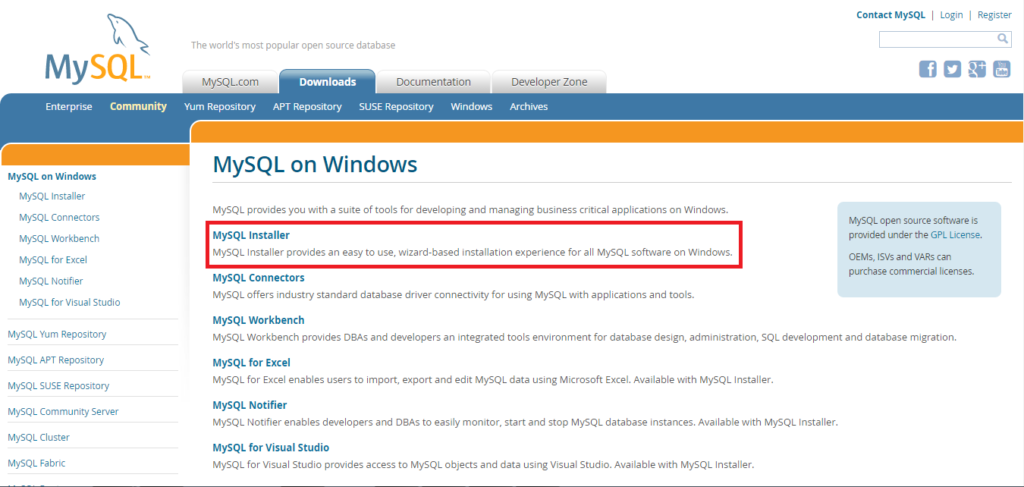This screenshot has height=487, width=1024.
Task: Open MySQL Workbench heading link in main content
Action: click(258, 320)
